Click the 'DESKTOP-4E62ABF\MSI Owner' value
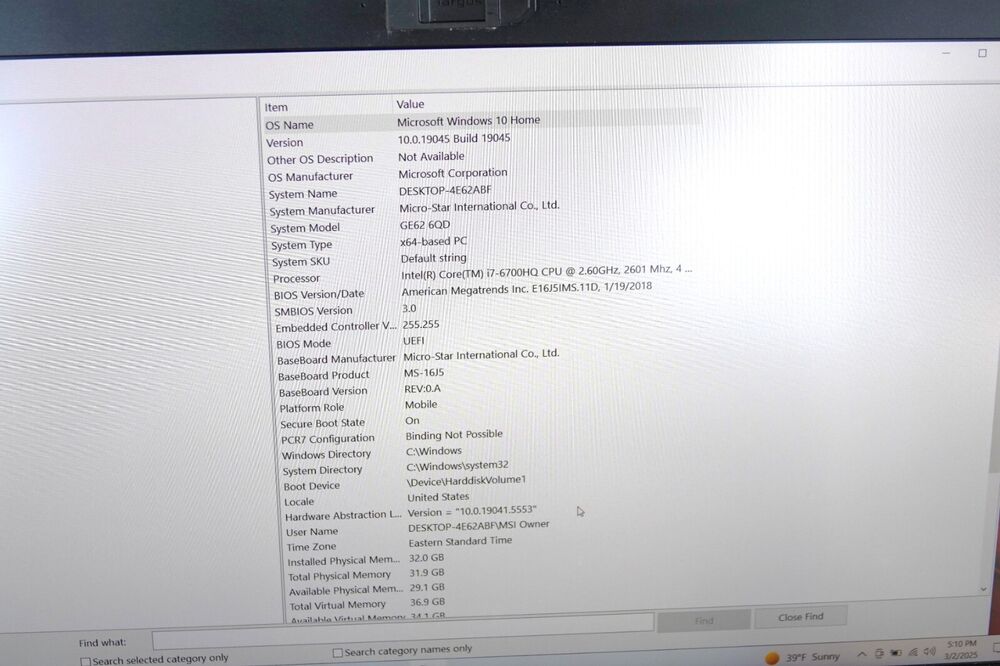The image size is (1000, 666). pyautogui.click(x=478, y=526)
